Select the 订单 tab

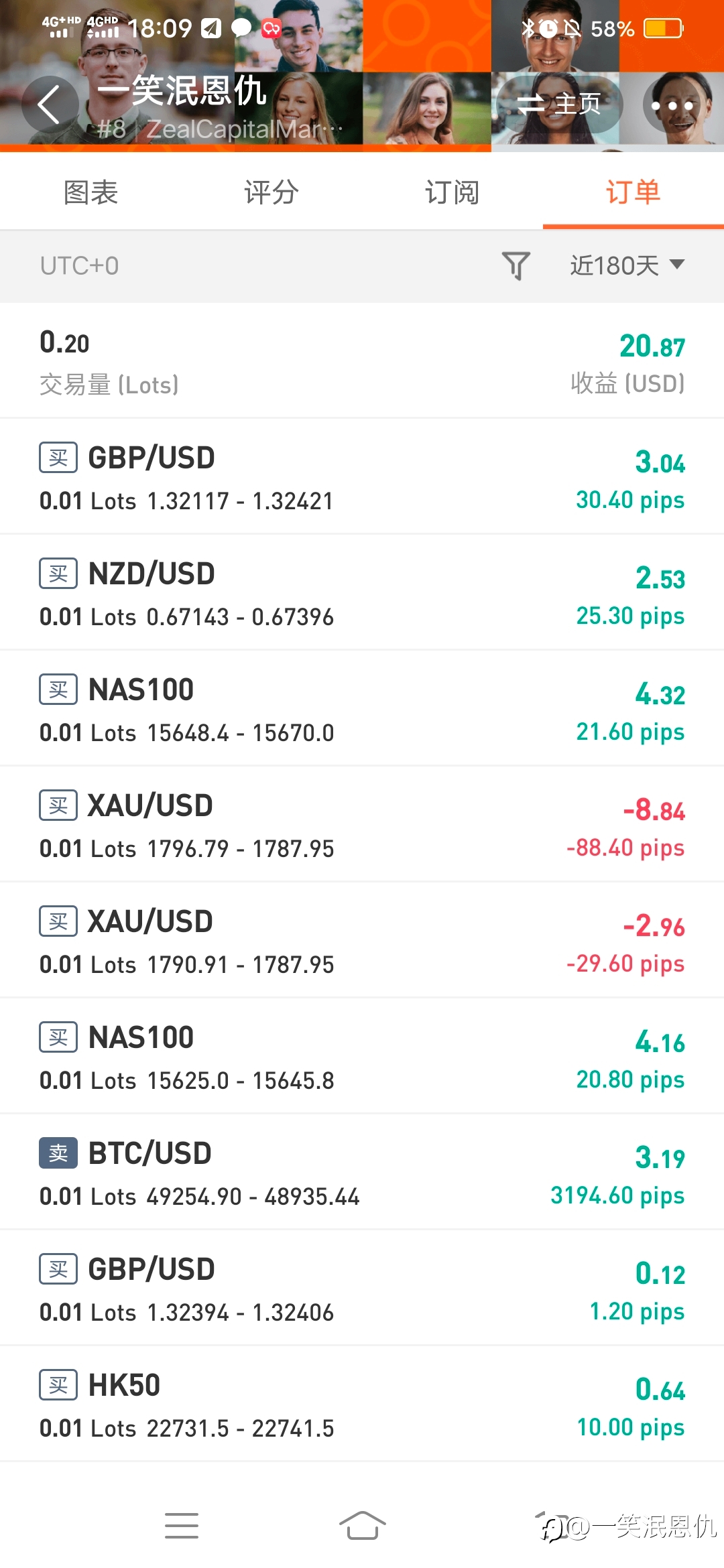coord(633,192)
